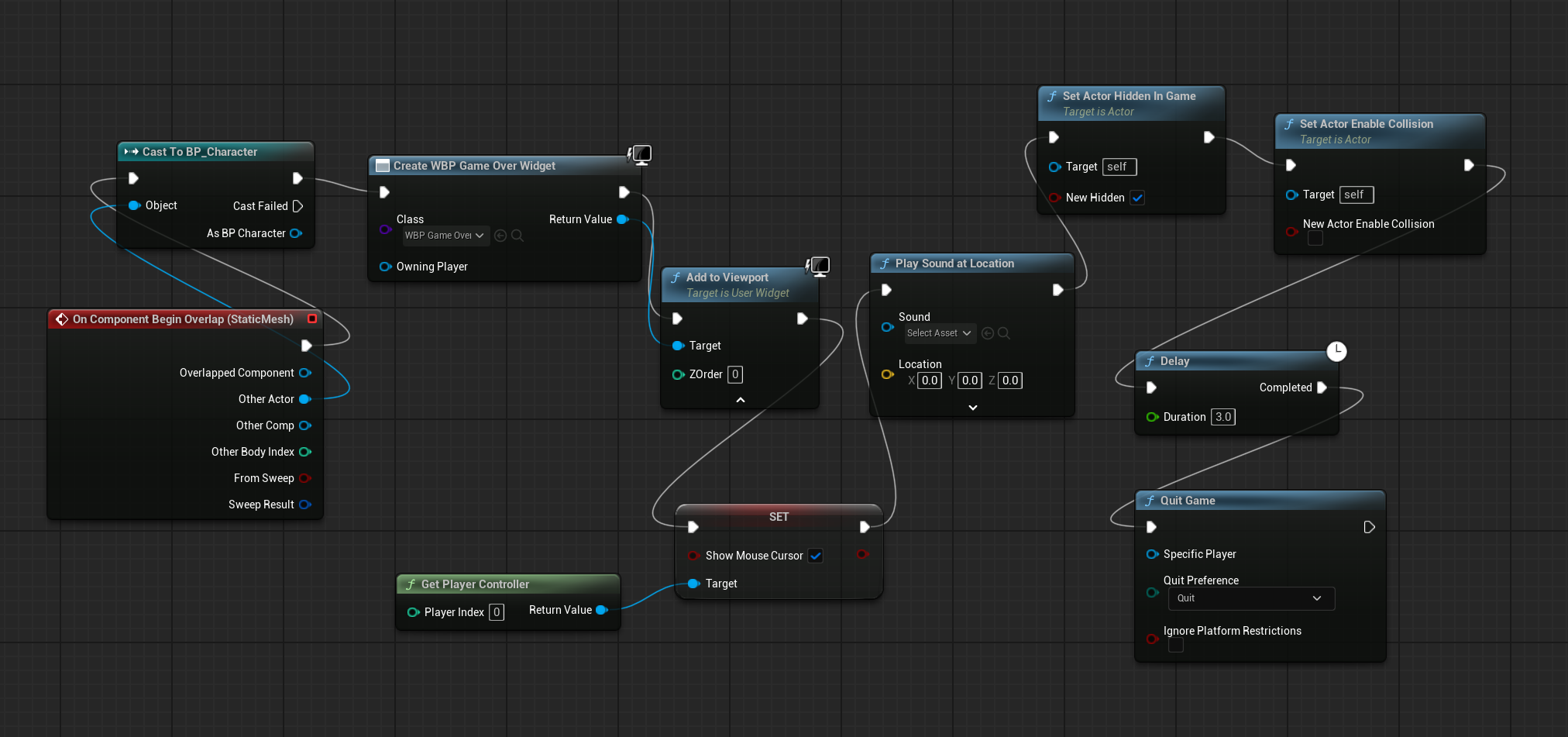
Task: Open the Select Asset sound dropdown
Action: tap(940, 333)
